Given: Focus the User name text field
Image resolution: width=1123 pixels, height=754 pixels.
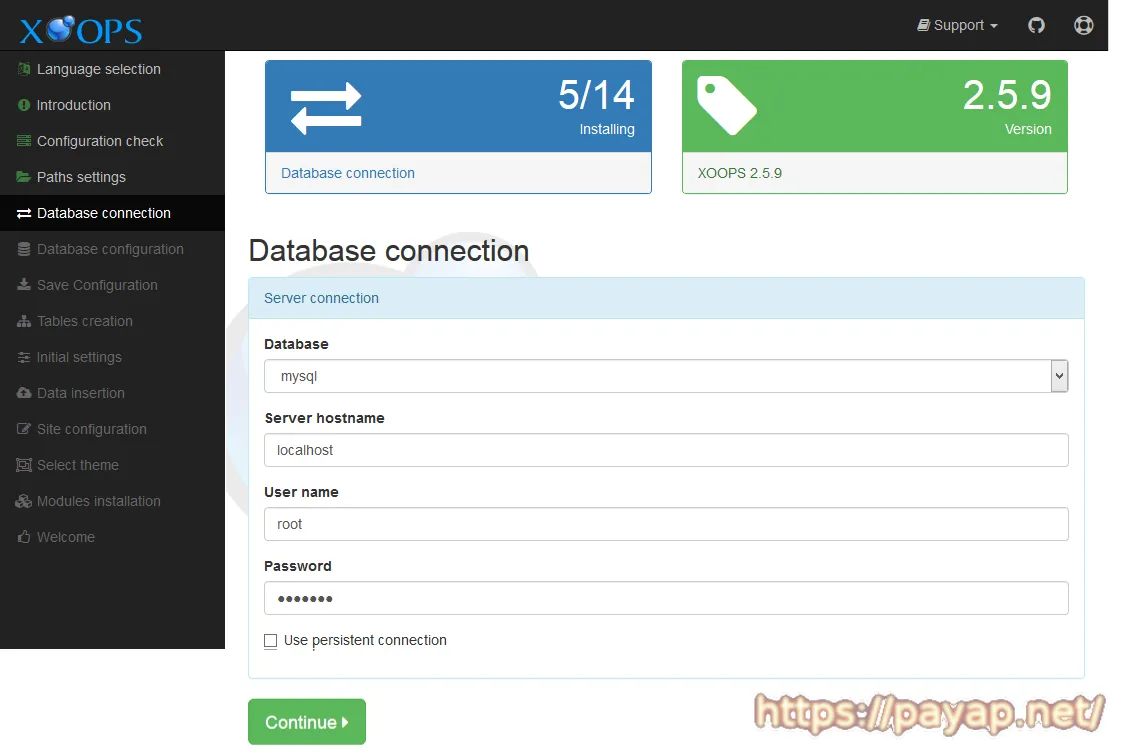Looking at the screenshot, I should tap(665, 524).
